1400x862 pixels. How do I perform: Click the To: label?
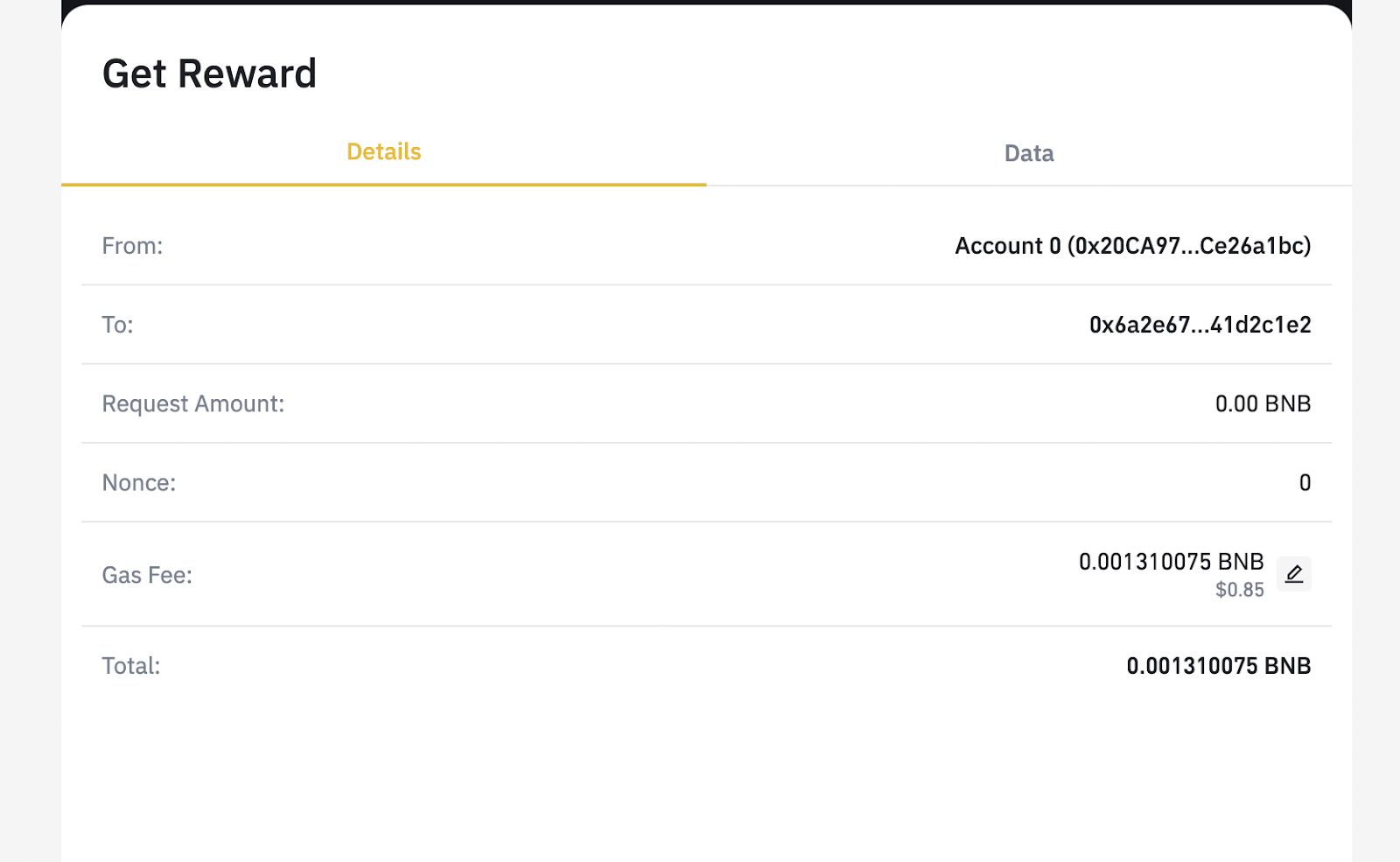117,325
